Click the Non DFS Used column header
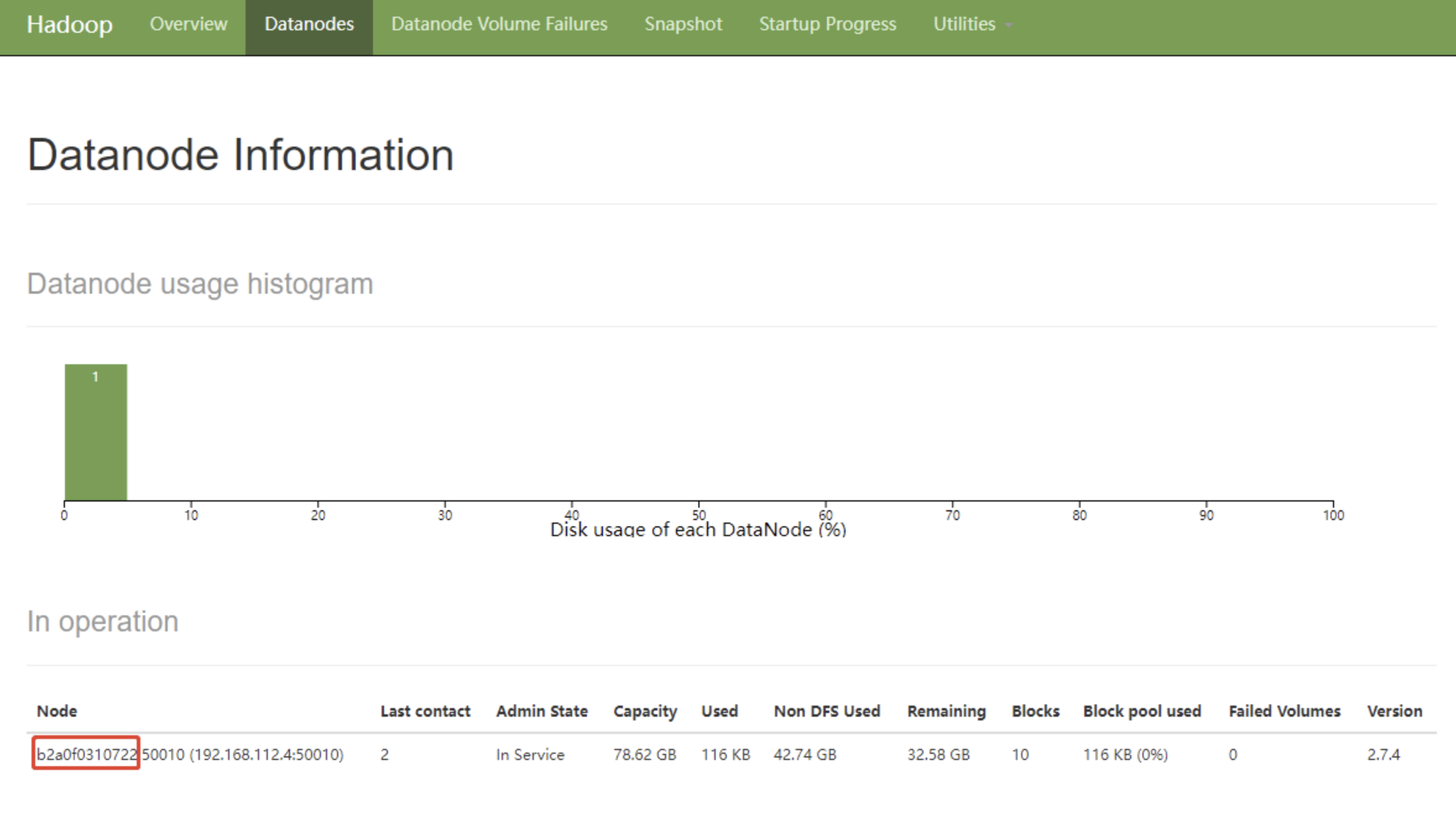The height and width of the screenshot is (820, 1456). click(x=826, y=711)
